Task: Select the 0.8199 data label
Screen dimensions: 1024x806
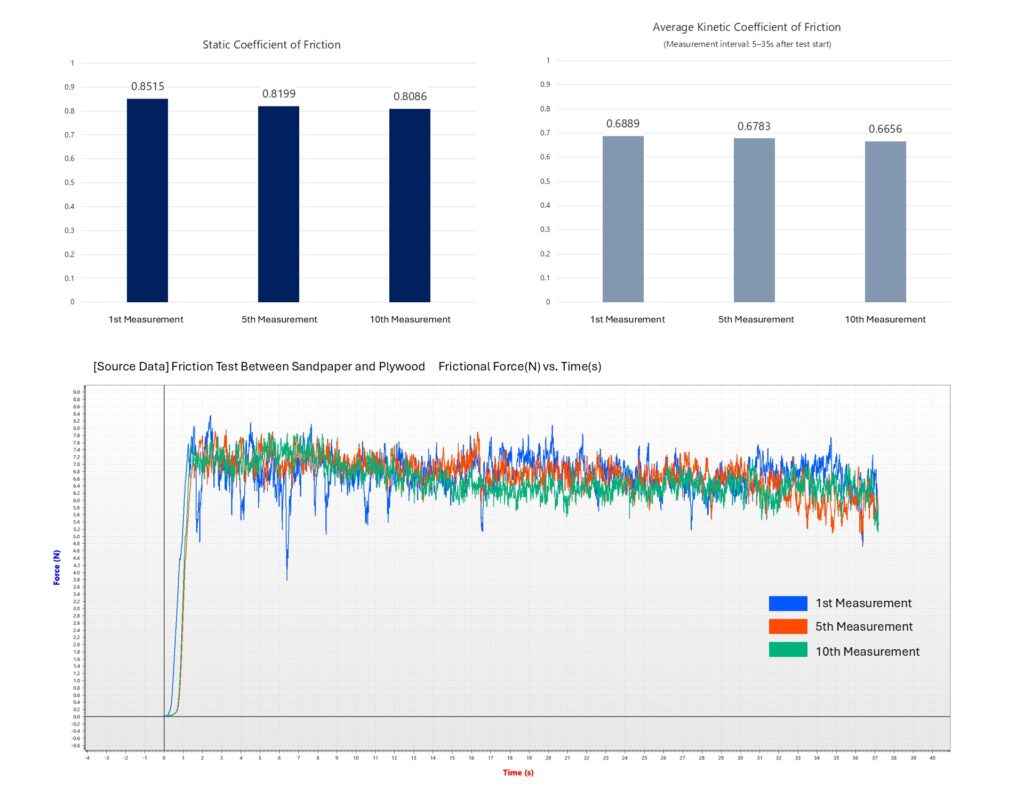Action: click(278, 94)
